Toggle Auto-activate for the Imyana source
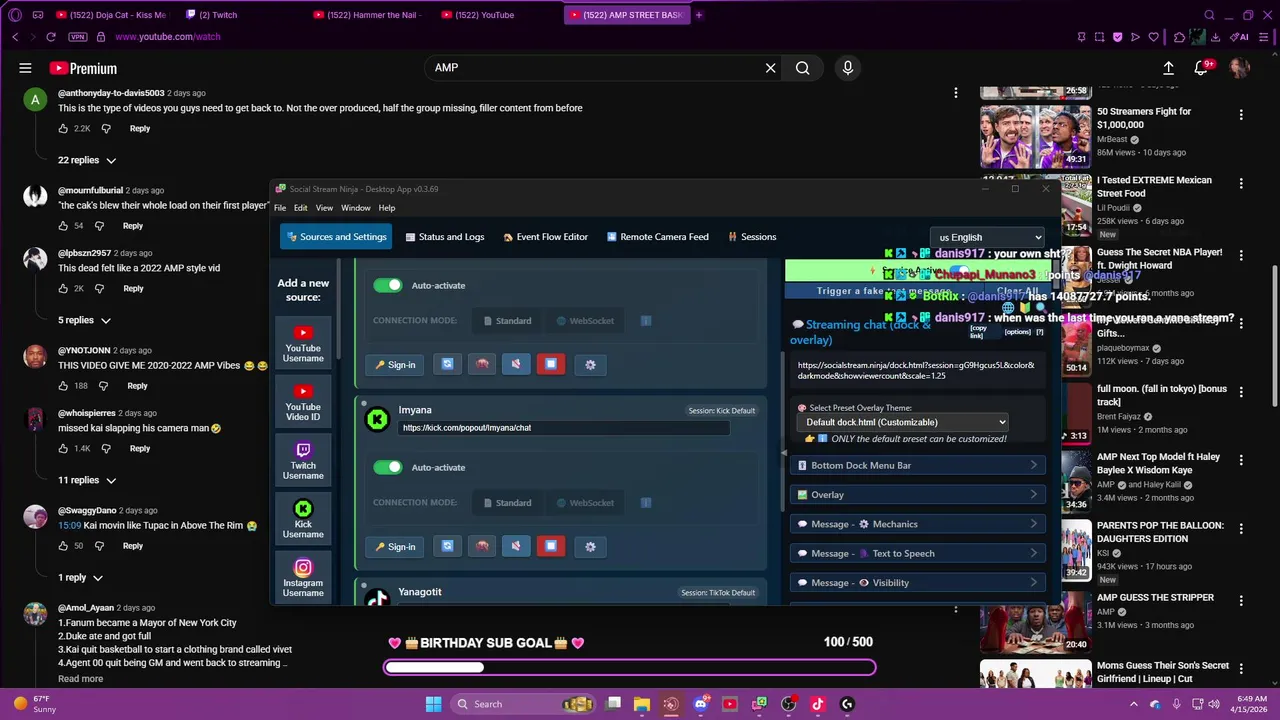 click(x=387, y=467)
